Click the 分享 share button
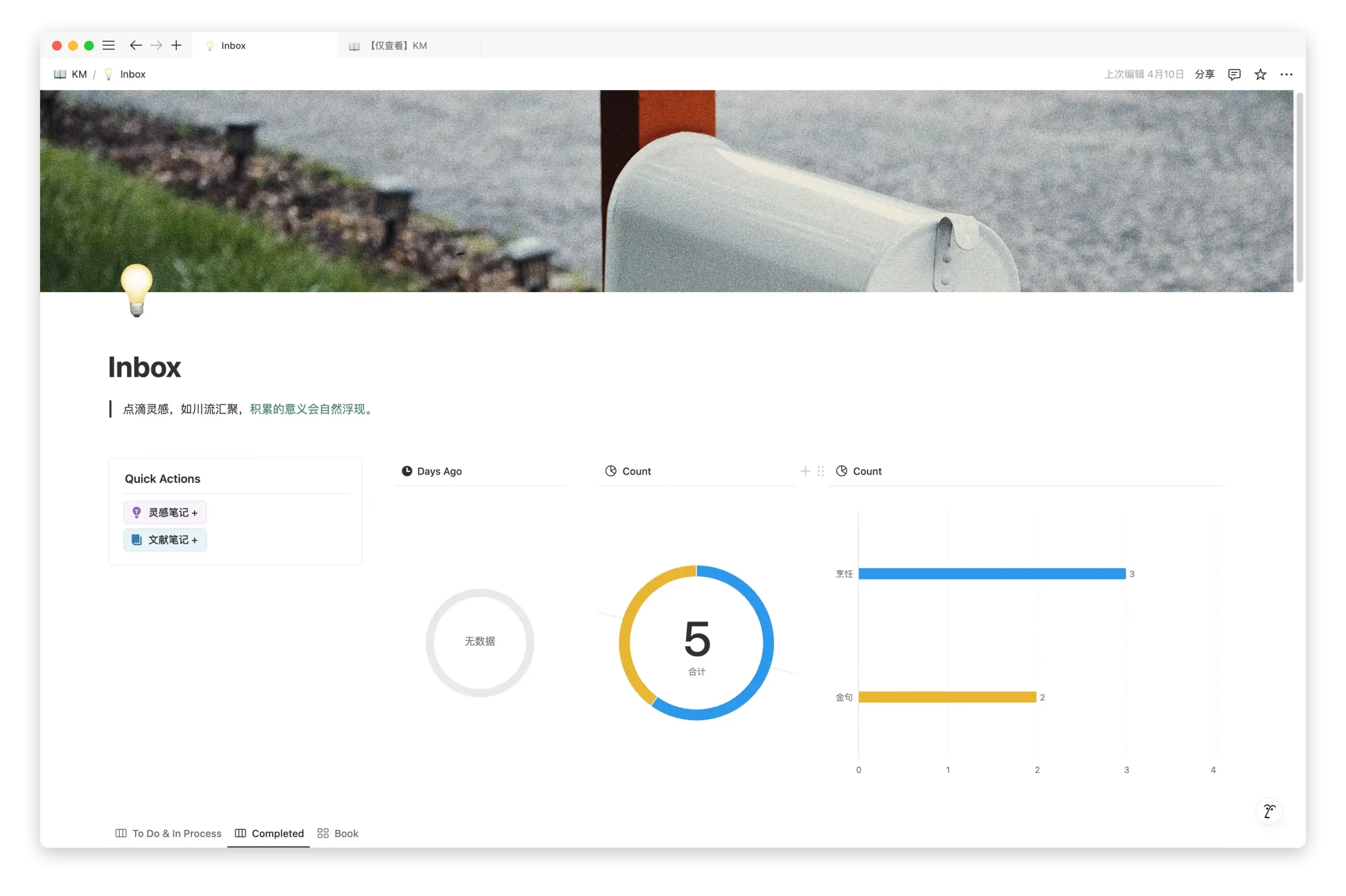The width and height of the screenshot is (1346, 896). (x=1204, y=74)
